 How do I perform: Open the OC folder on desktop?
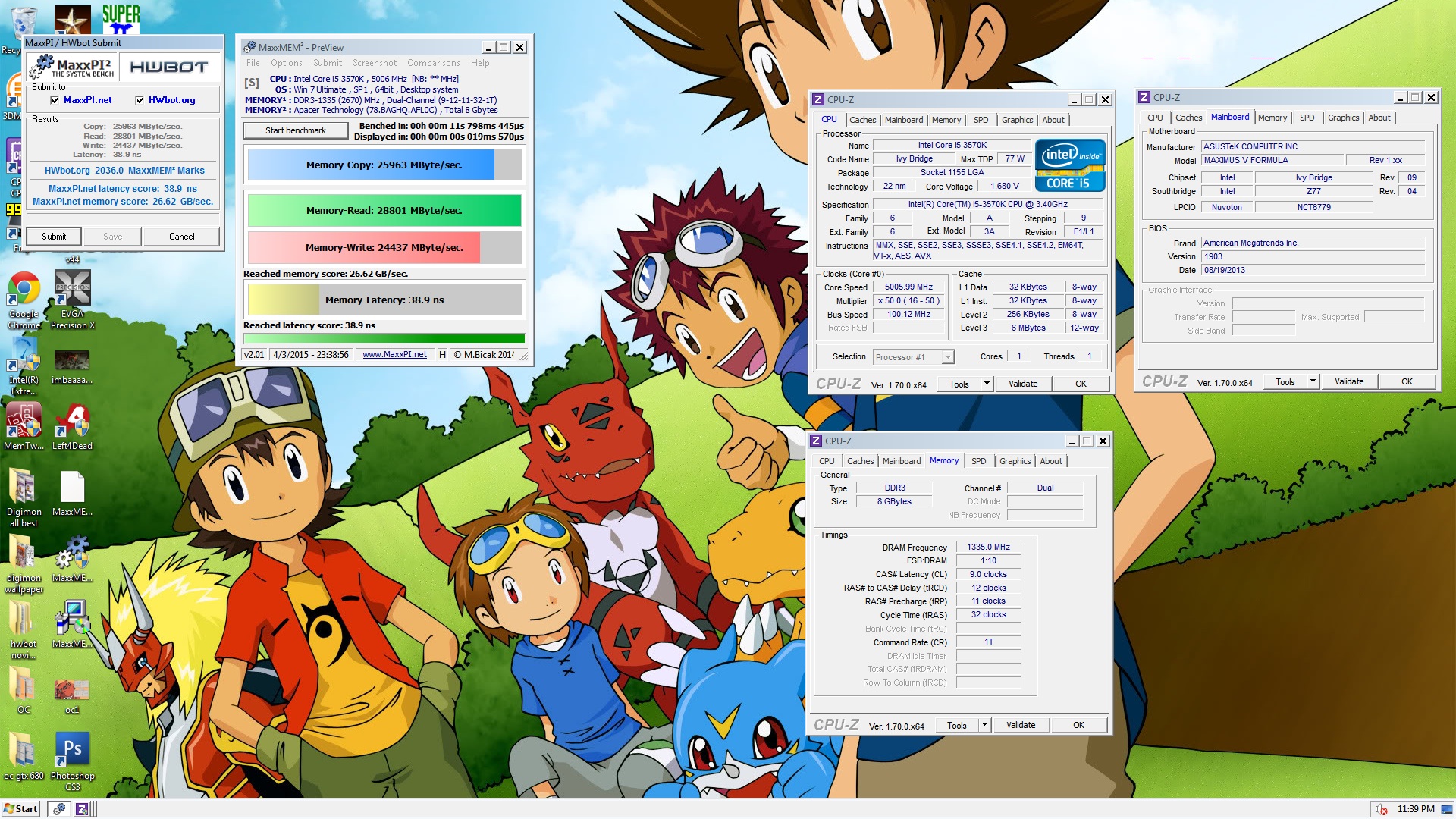24,689
